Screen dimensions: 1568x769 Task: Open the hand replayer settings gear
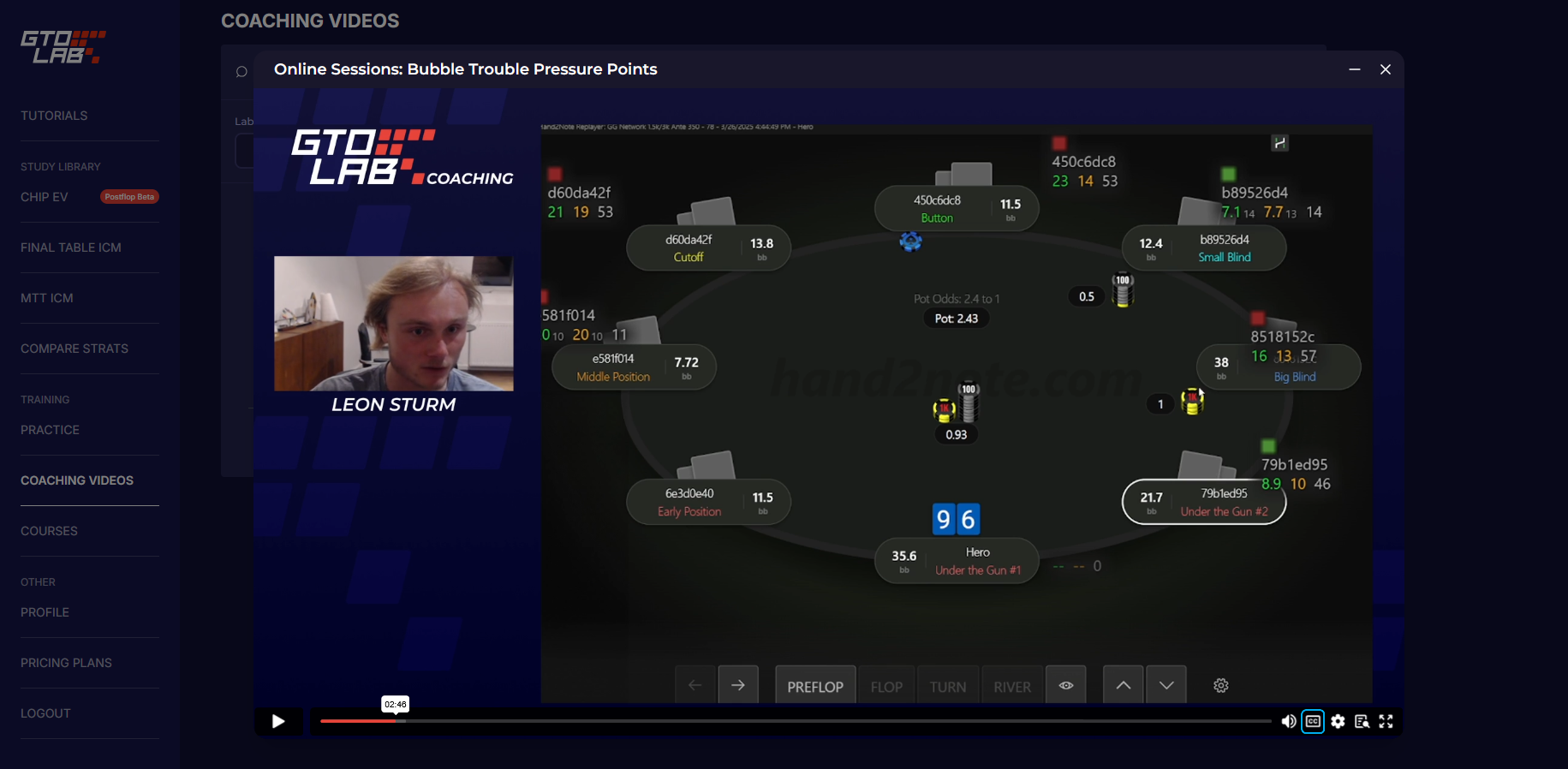[x=1221, y=685]
